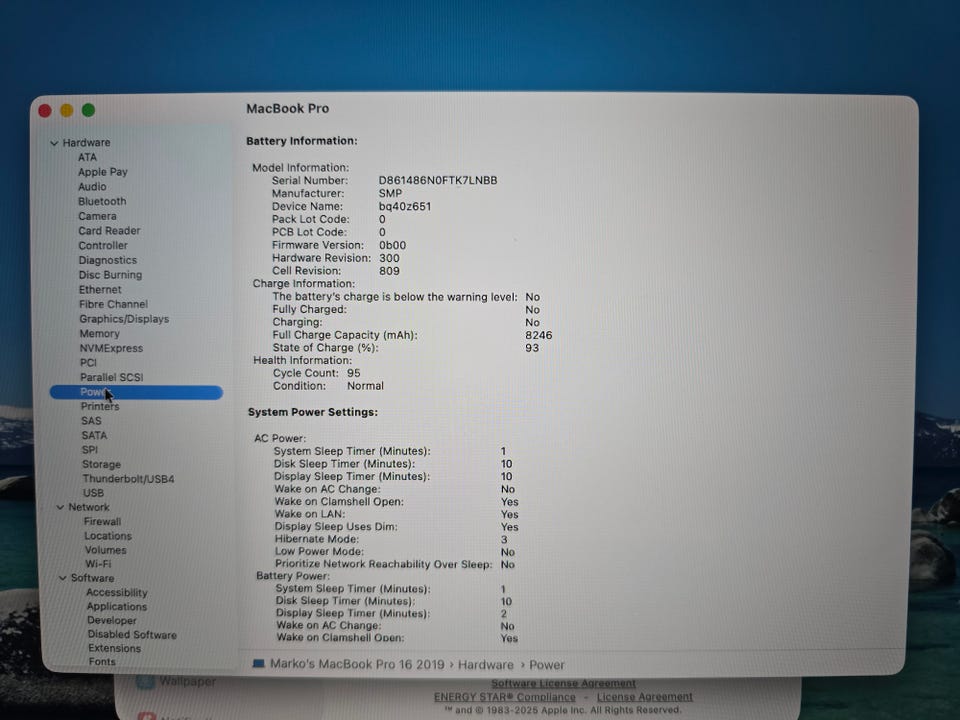Open License Agreement link in background window
The width and height of the screenshot is (960, 720).
point(645,697)
